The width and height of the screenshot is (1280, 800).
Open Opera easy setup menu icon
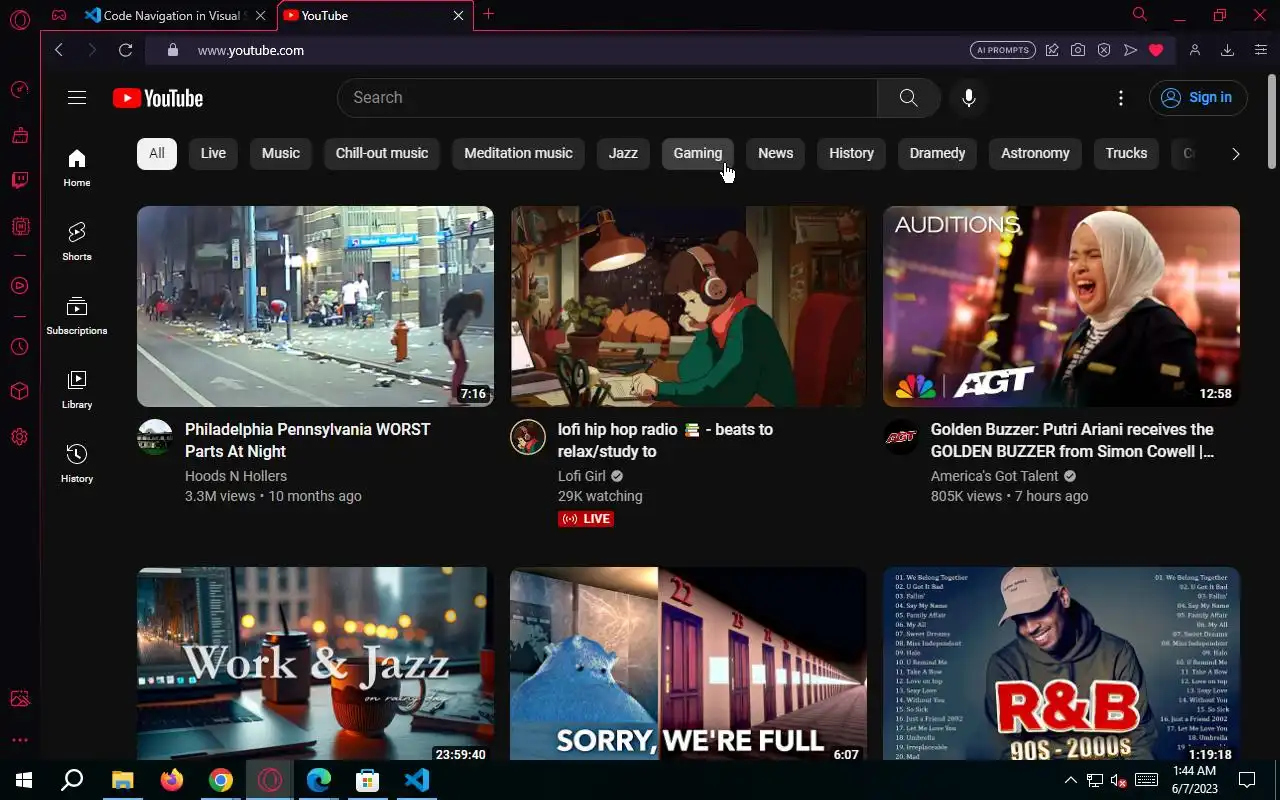pyautogui.click(x=1261, y=50)
